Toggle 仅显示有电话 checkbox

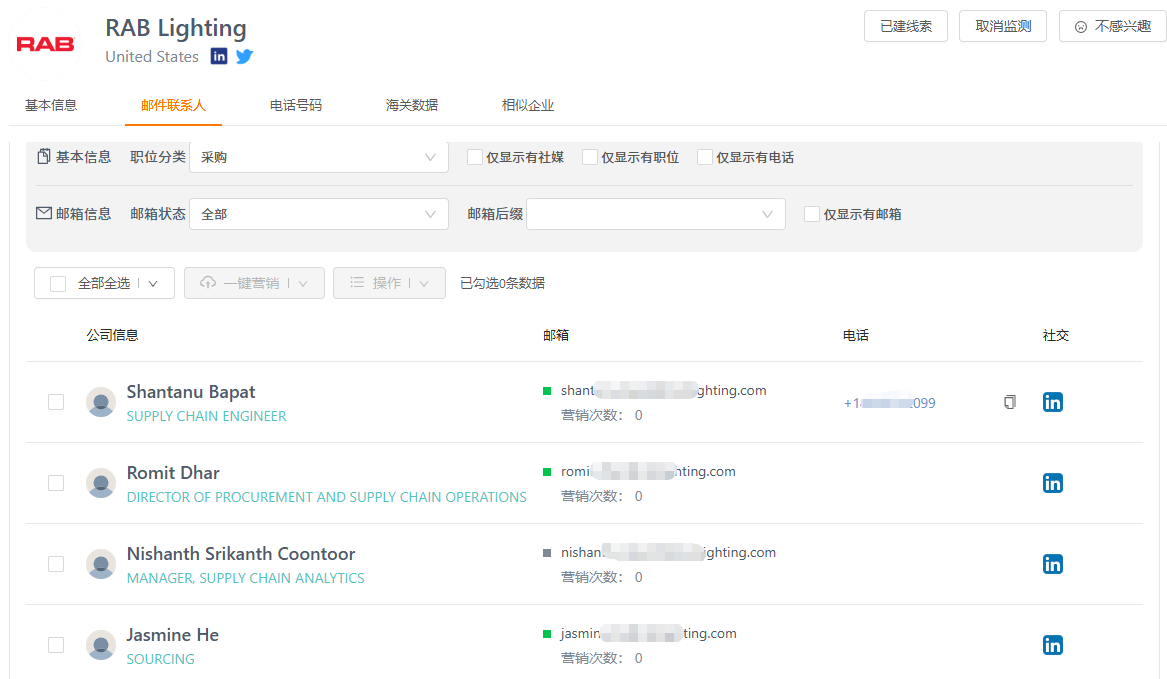(x=705, y=157)
